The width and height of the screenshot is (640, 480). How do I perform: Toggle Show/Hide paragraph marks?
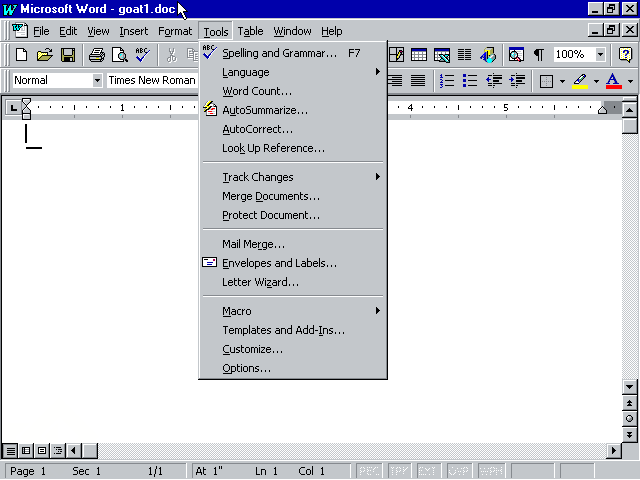pos(539,54)
